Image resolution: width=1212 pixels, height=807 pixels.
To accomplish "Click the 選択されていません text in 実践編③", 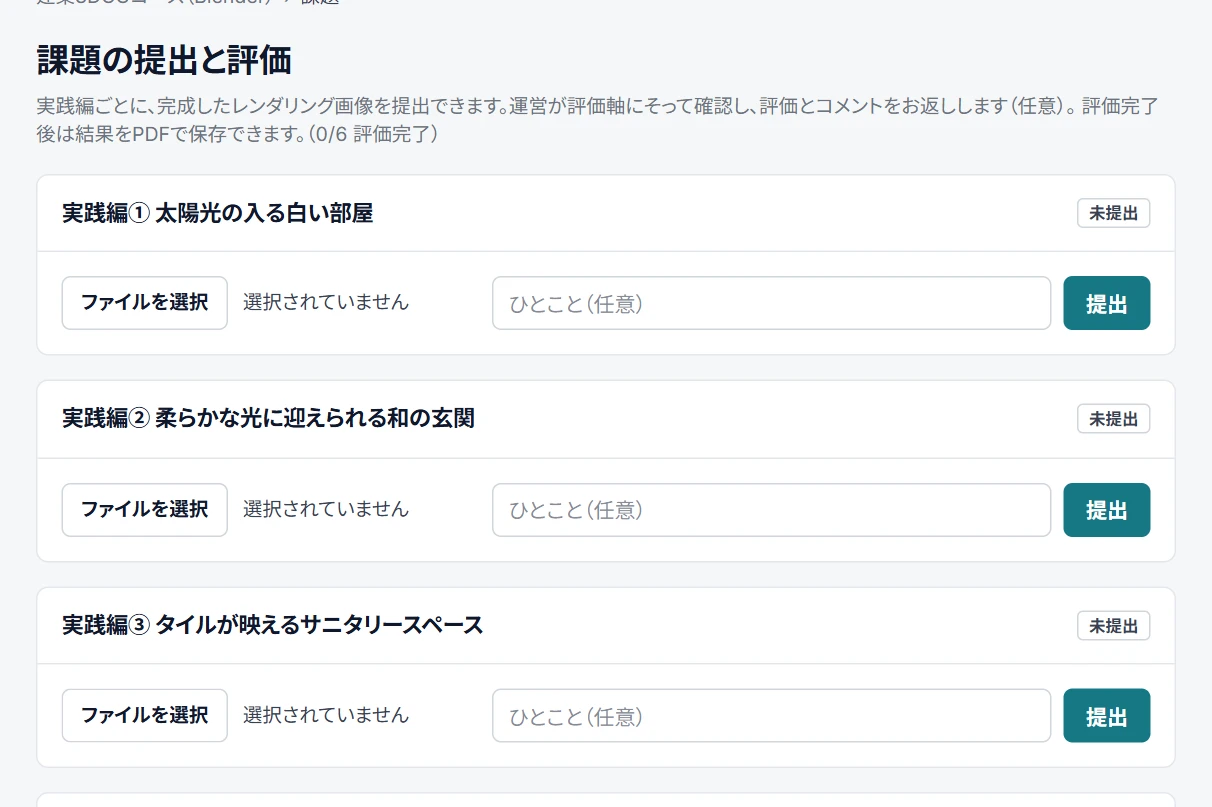I will point(326,715).
